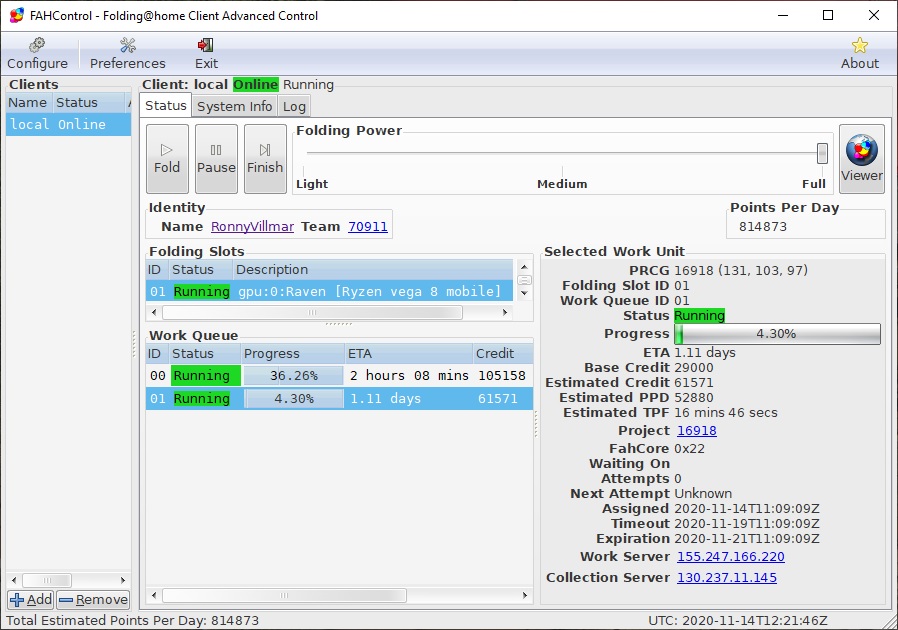Select folding slot 01 gpu Raven row
Image resolution: width=898 pixels, height=630 pixels.
329,292
